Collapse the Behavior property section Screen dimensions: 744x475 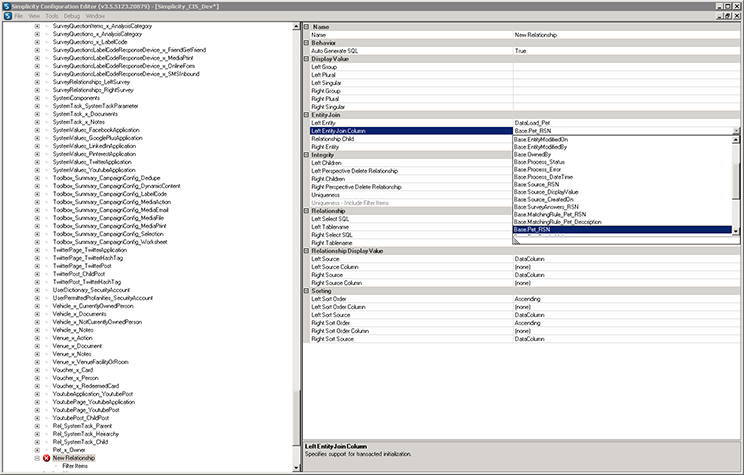(x=307, y=43)
